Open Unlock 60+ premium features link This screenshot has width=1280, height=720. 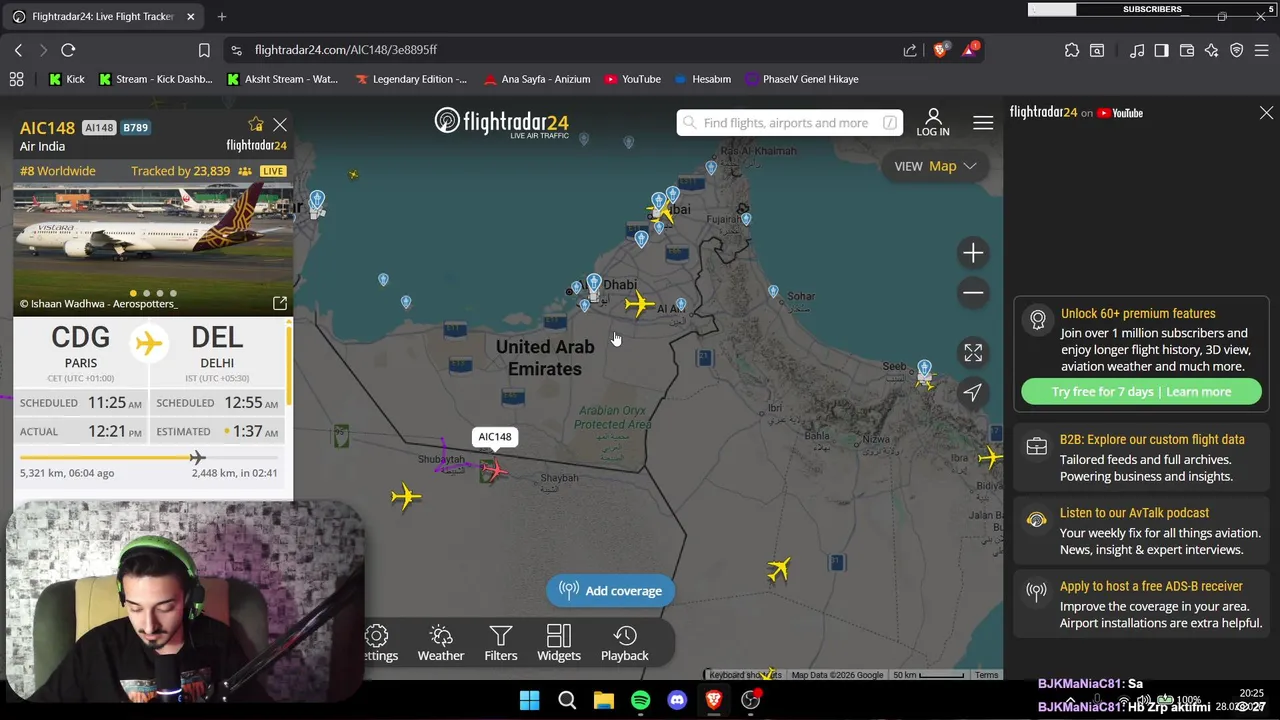[1138, 314]
